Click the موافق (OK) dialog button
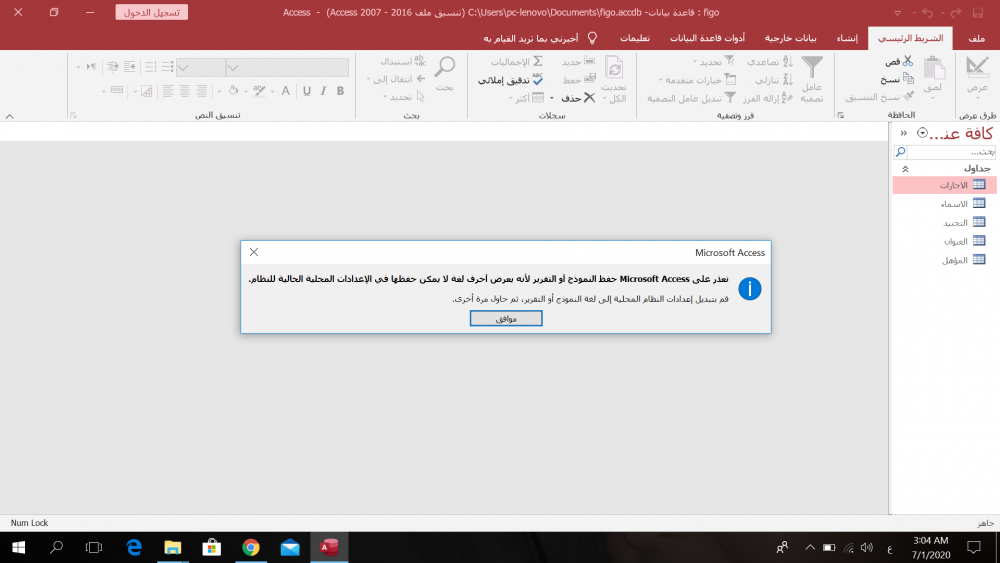Screen dimensions: 1000x563 (x=506, y=318)
